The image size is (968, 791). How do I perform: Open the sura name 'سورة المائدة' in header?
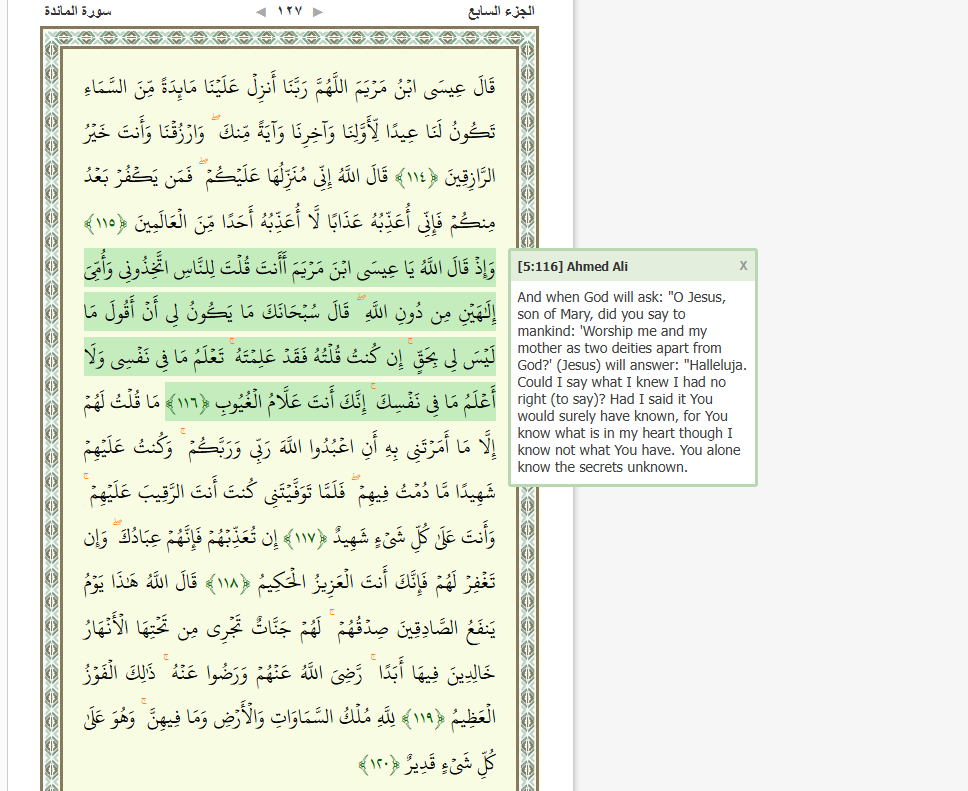(78, 11)
